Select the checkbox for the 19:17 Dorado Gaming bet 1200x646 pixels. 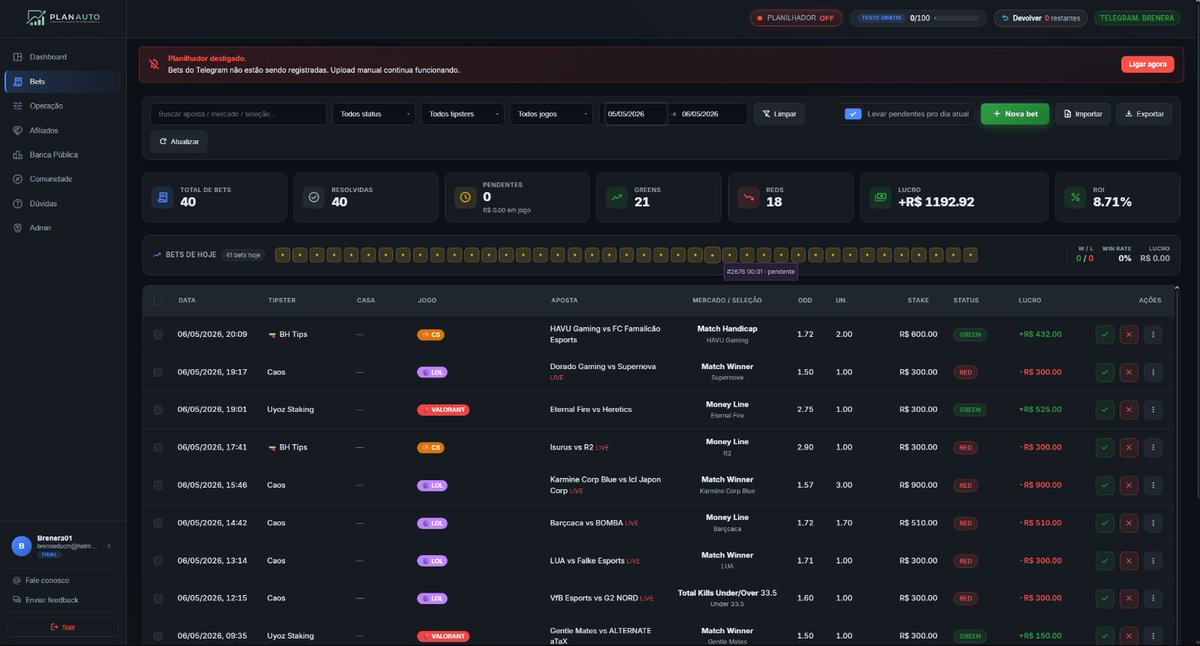(x=158, y=372)
